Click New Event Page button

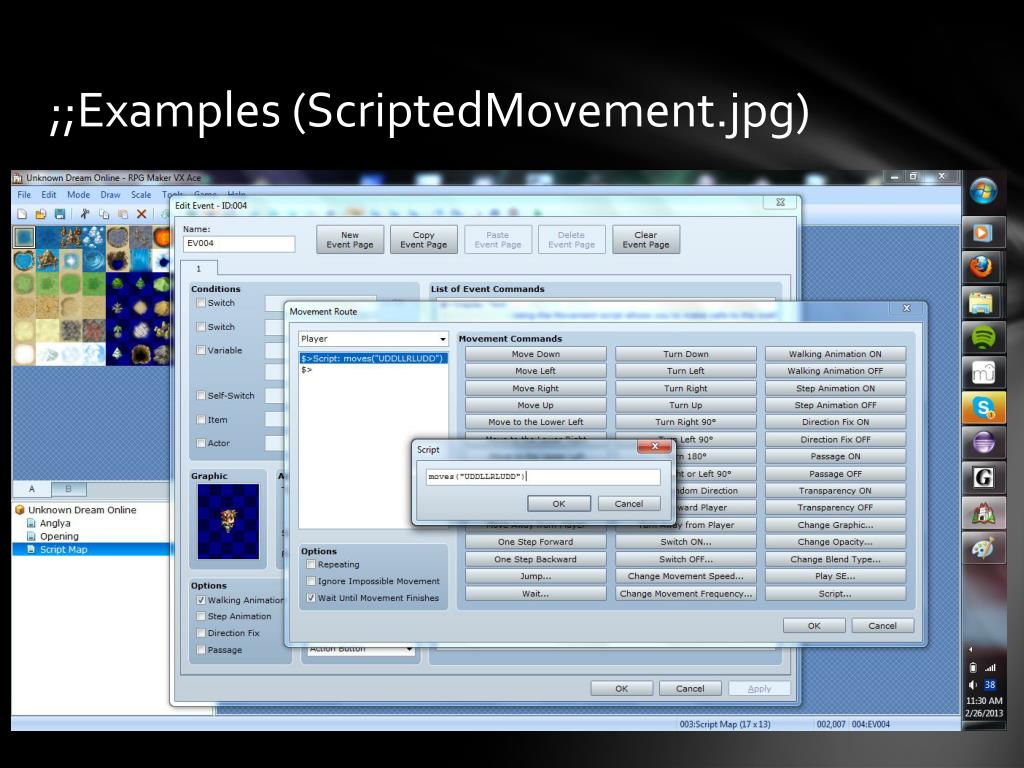350,240
